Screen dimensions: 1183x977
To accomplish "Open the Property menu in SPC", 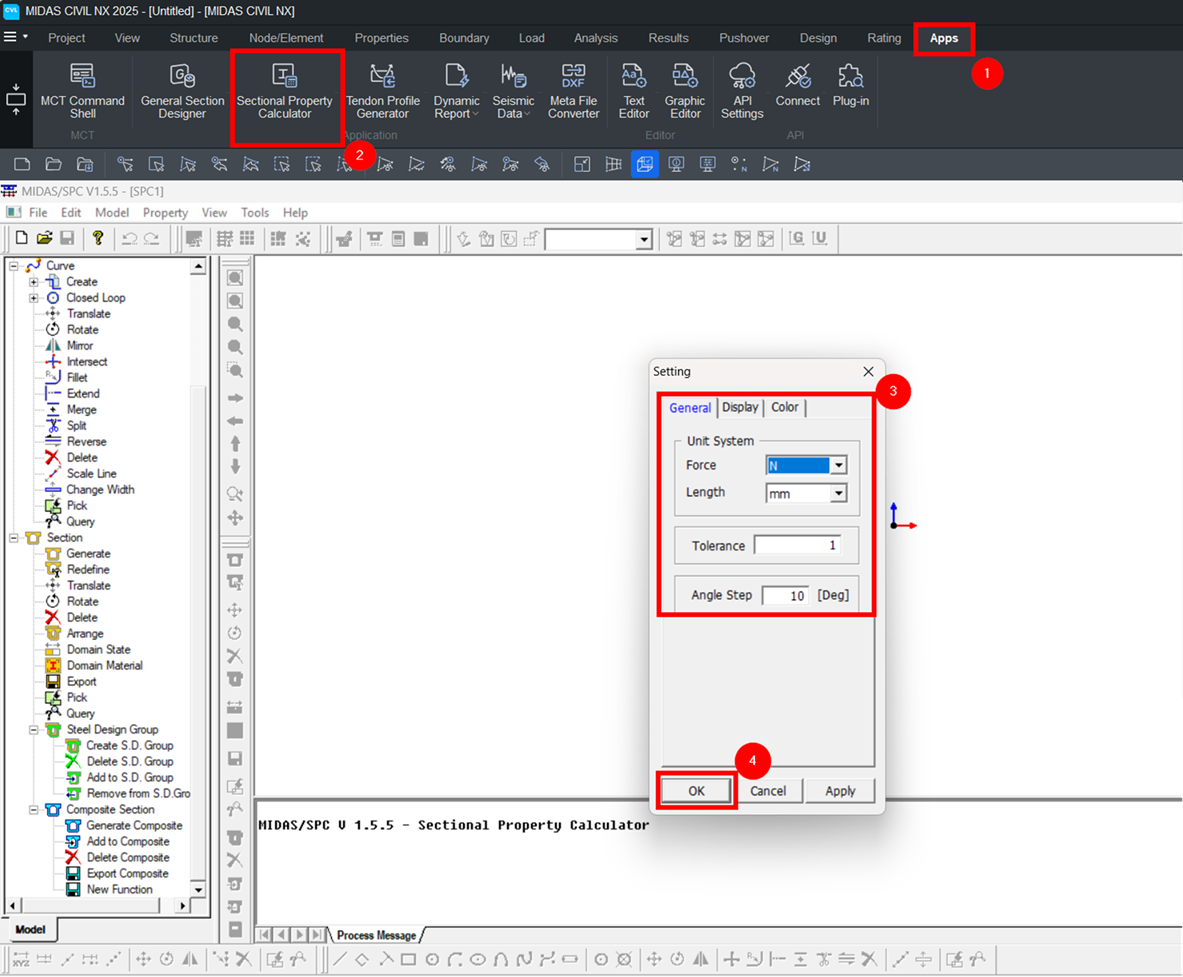I will coord(165,213).
